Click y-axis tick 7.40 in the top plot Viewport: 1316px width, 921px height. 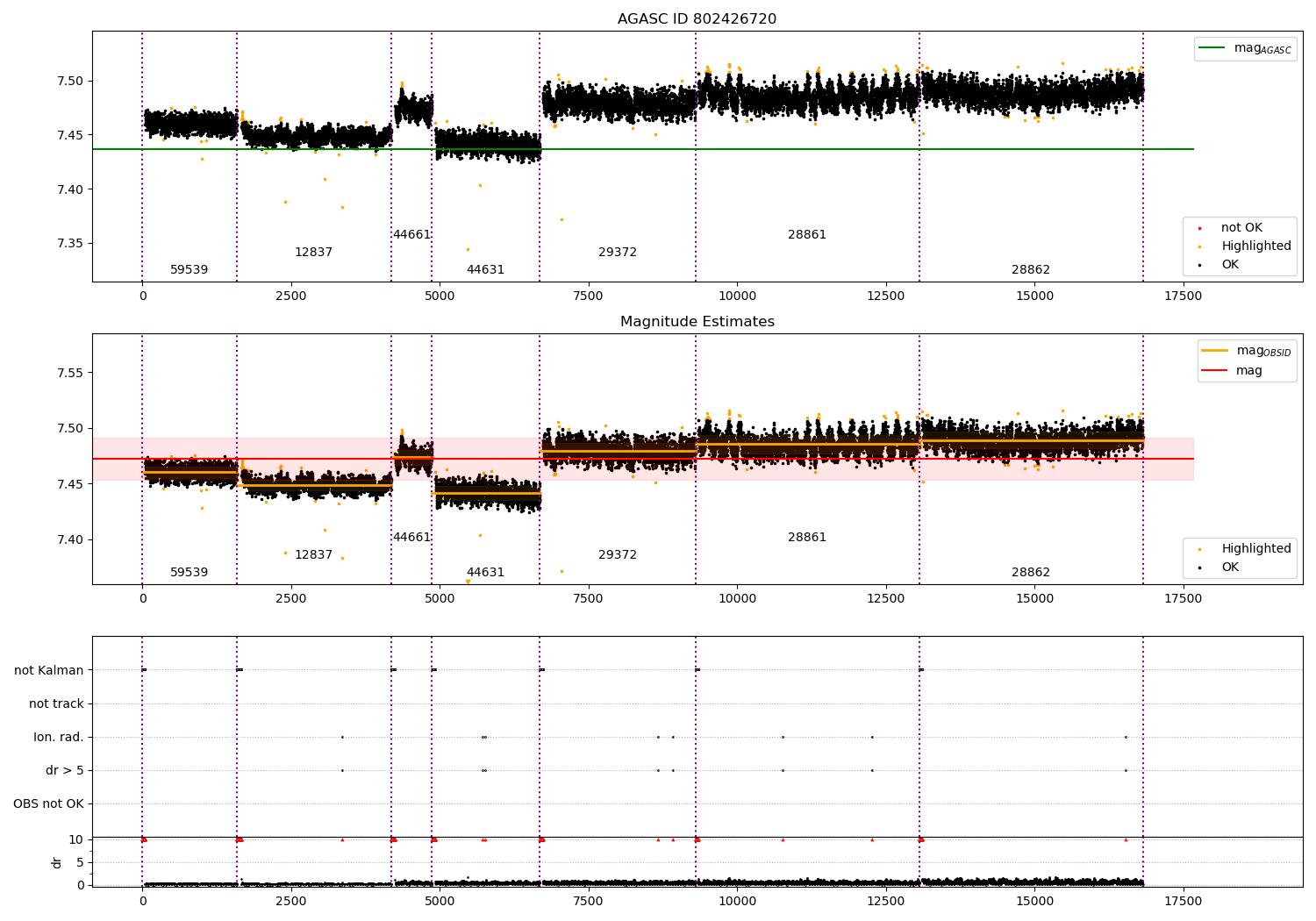70,189
